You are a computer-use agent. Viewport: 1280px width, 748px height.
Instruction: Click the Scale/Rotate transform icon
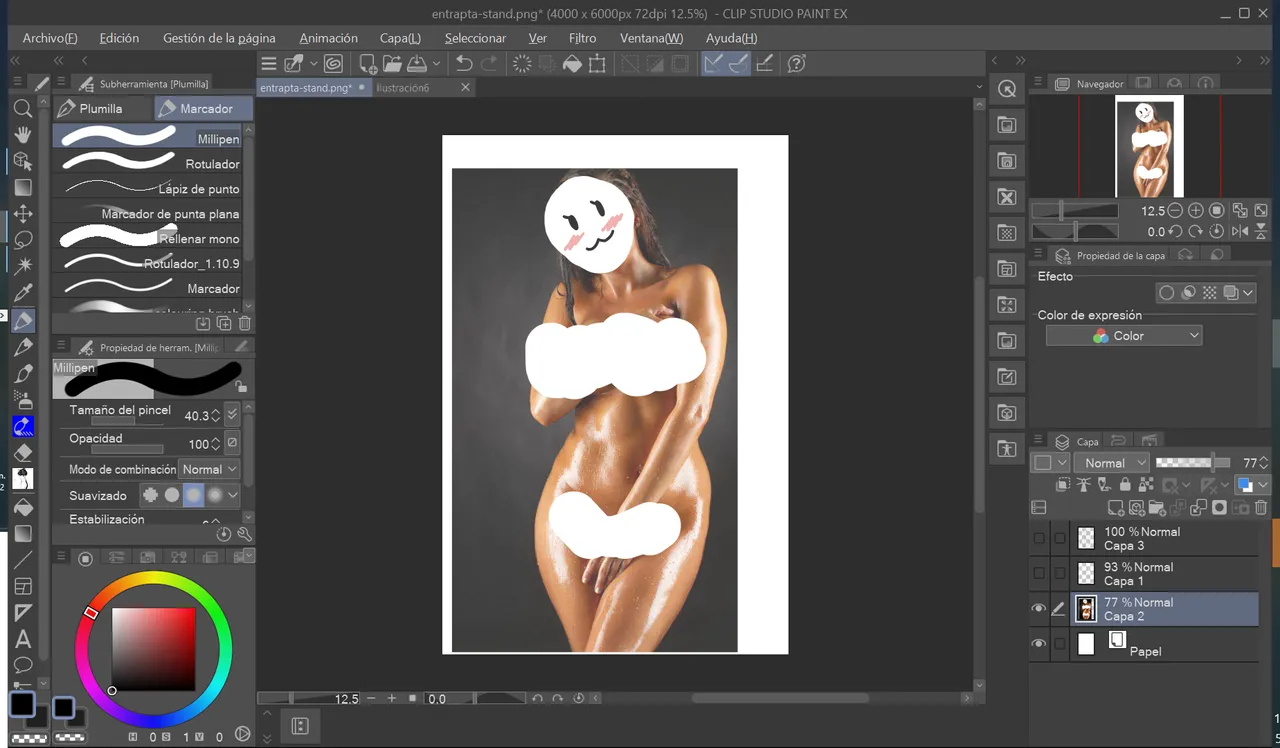pyautogui.click(x=597, y=64)
